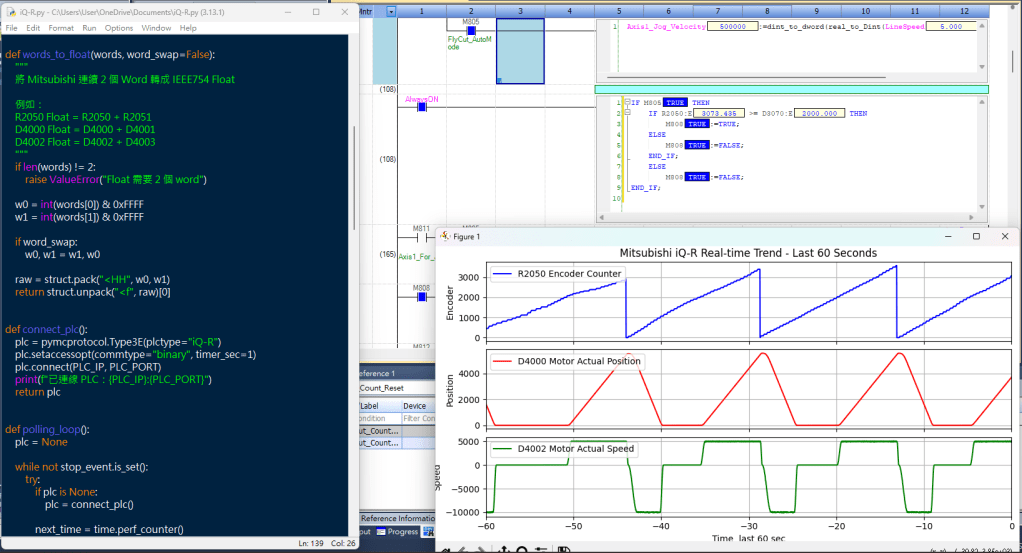Click the M808 contact in the ladder
The height and width of the screenshot is (553, 1022).
pos(422,297)
